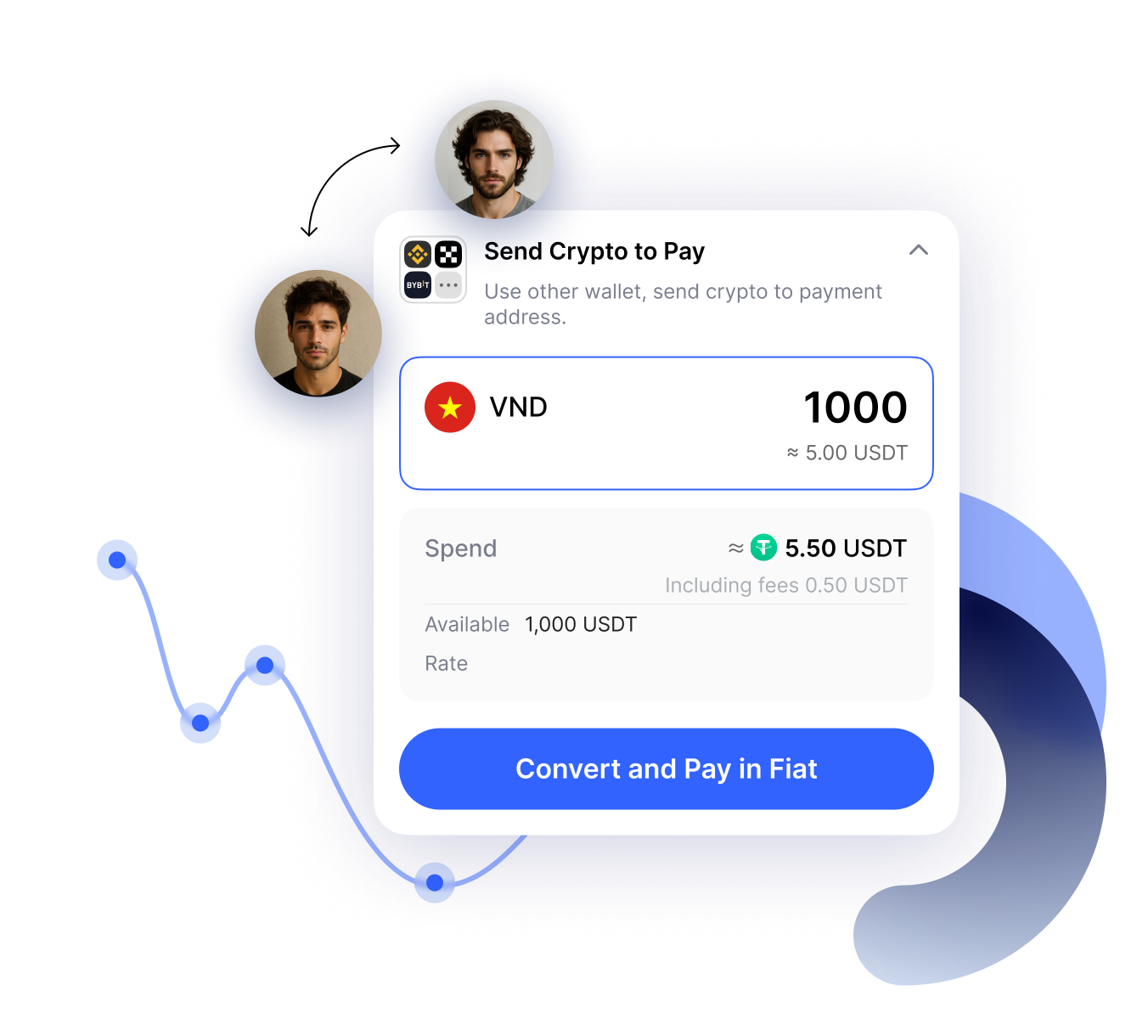Image resolution: width=1148 pixels, height=1036 pixels.
Task: Click the lowest chart point at the bottom
Action: [x=435, y=882]
